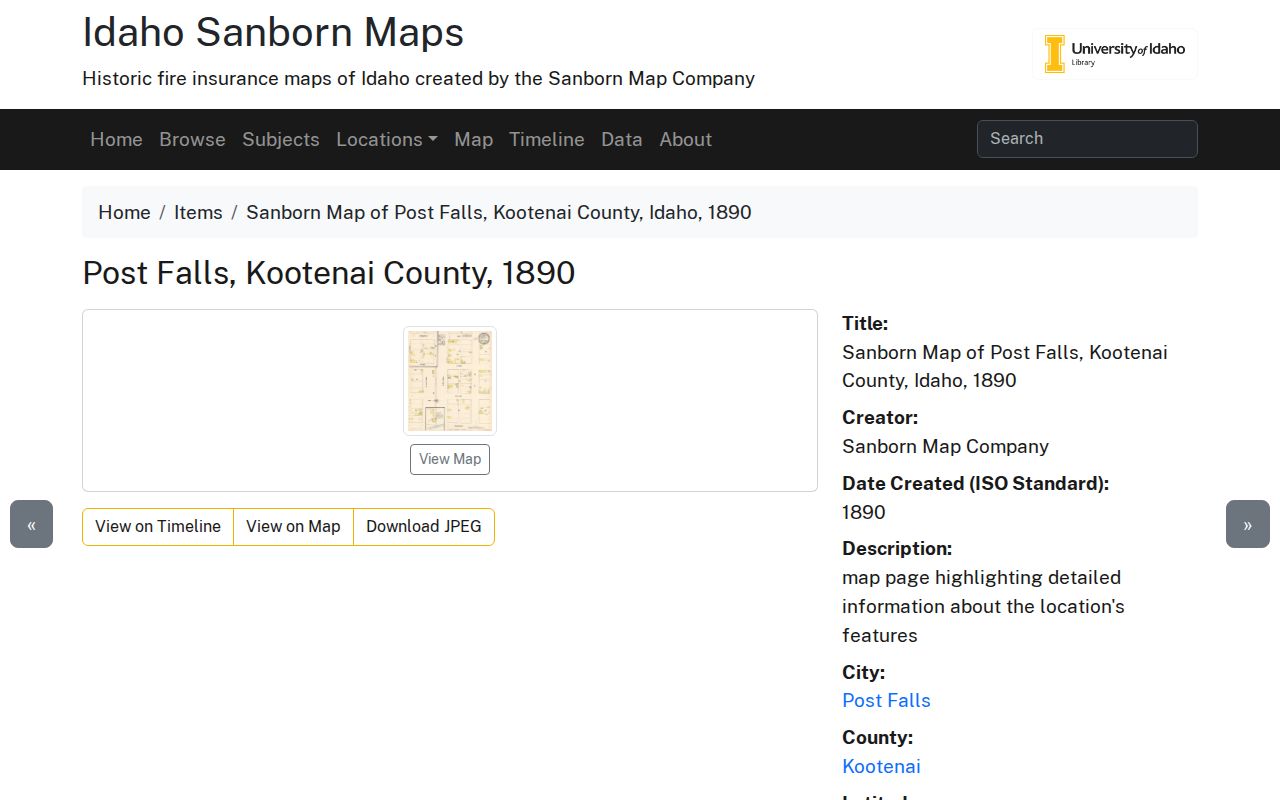Open the Timeline nav item
Image resolution: width=1280 pixels, height=800 pixels.
click(547, 139)
